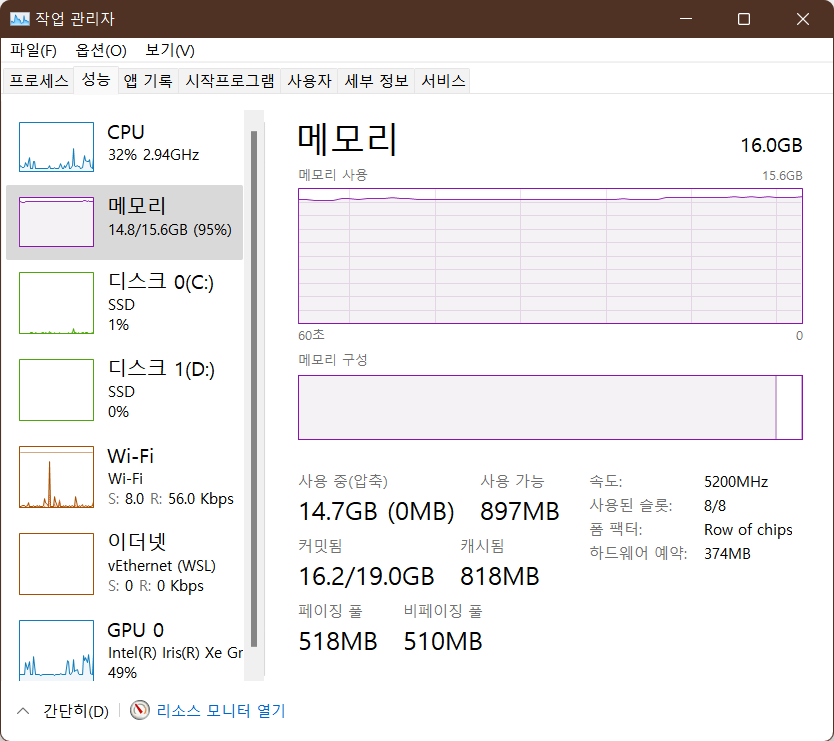Switch to the 프로세스 tab

[39, 81]
